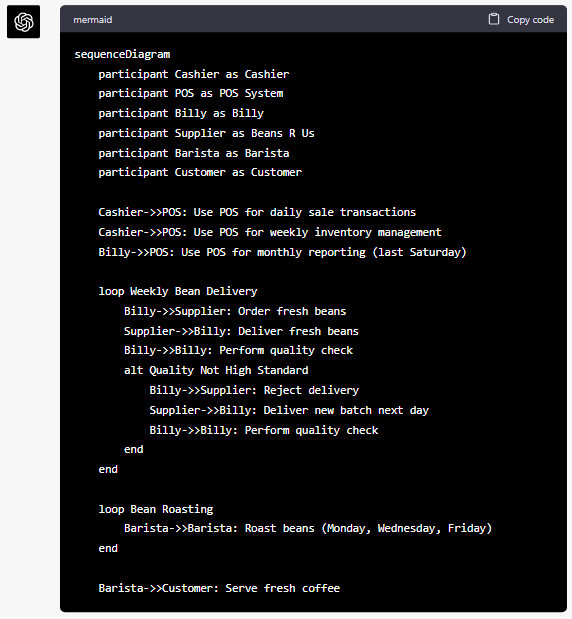Click the alt Quality Not High Standard line

(x=216, y=370)
